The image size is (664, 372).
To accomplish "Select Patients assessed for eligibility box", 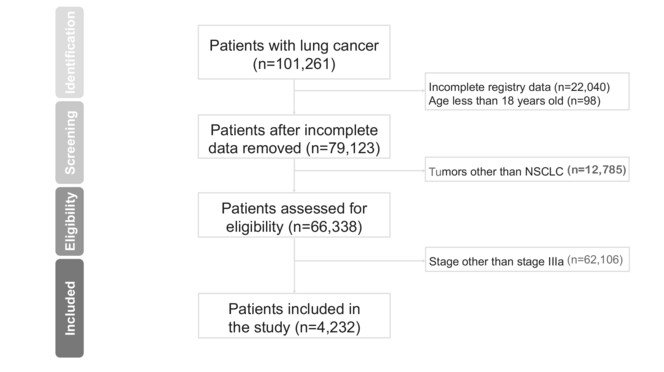I will coord(294,215).
